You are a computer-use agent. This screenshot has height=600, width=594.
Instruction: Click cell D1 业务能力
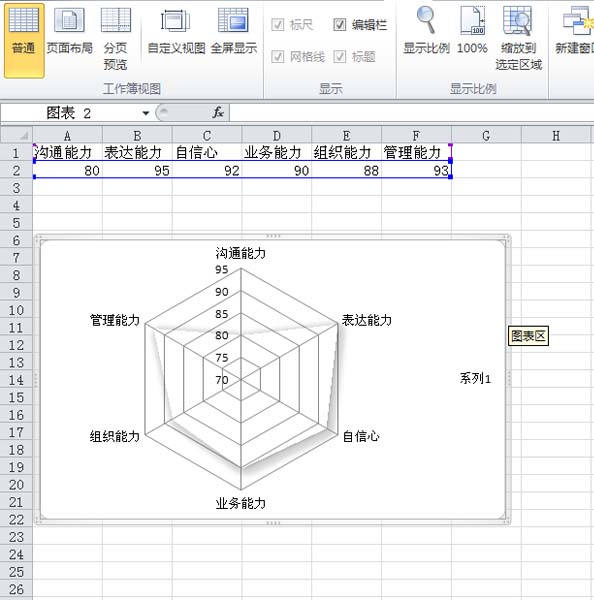tap(277, 152)
